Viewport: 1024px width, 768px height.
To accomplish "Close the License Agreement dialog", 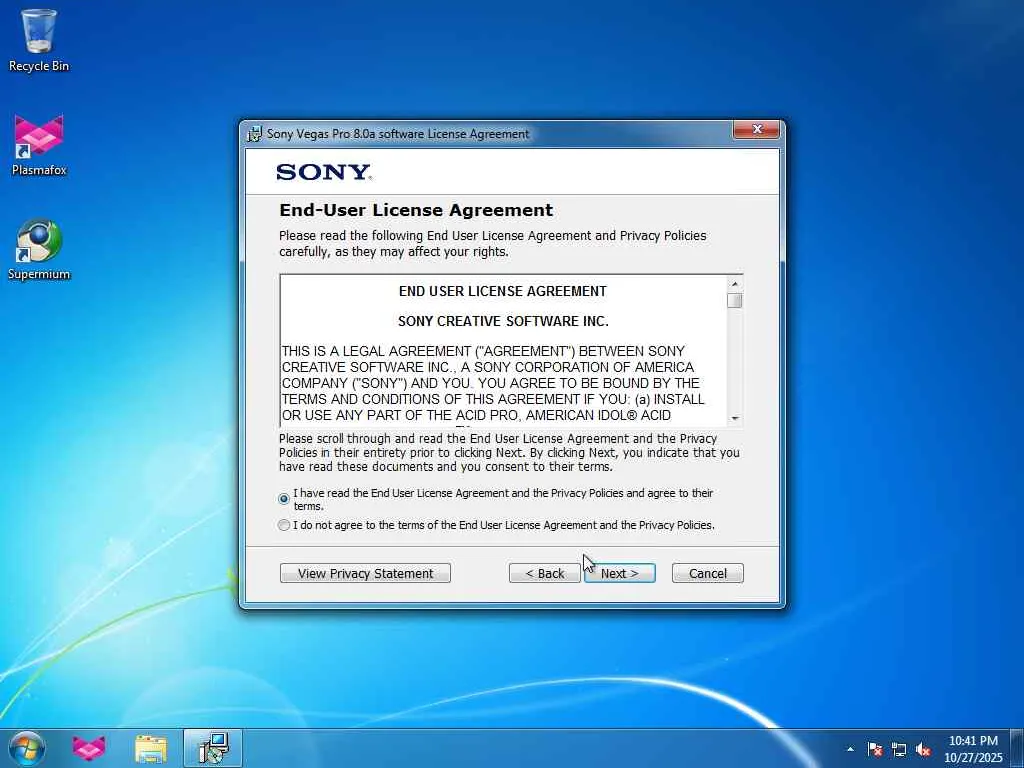I will tap(756, 129).
